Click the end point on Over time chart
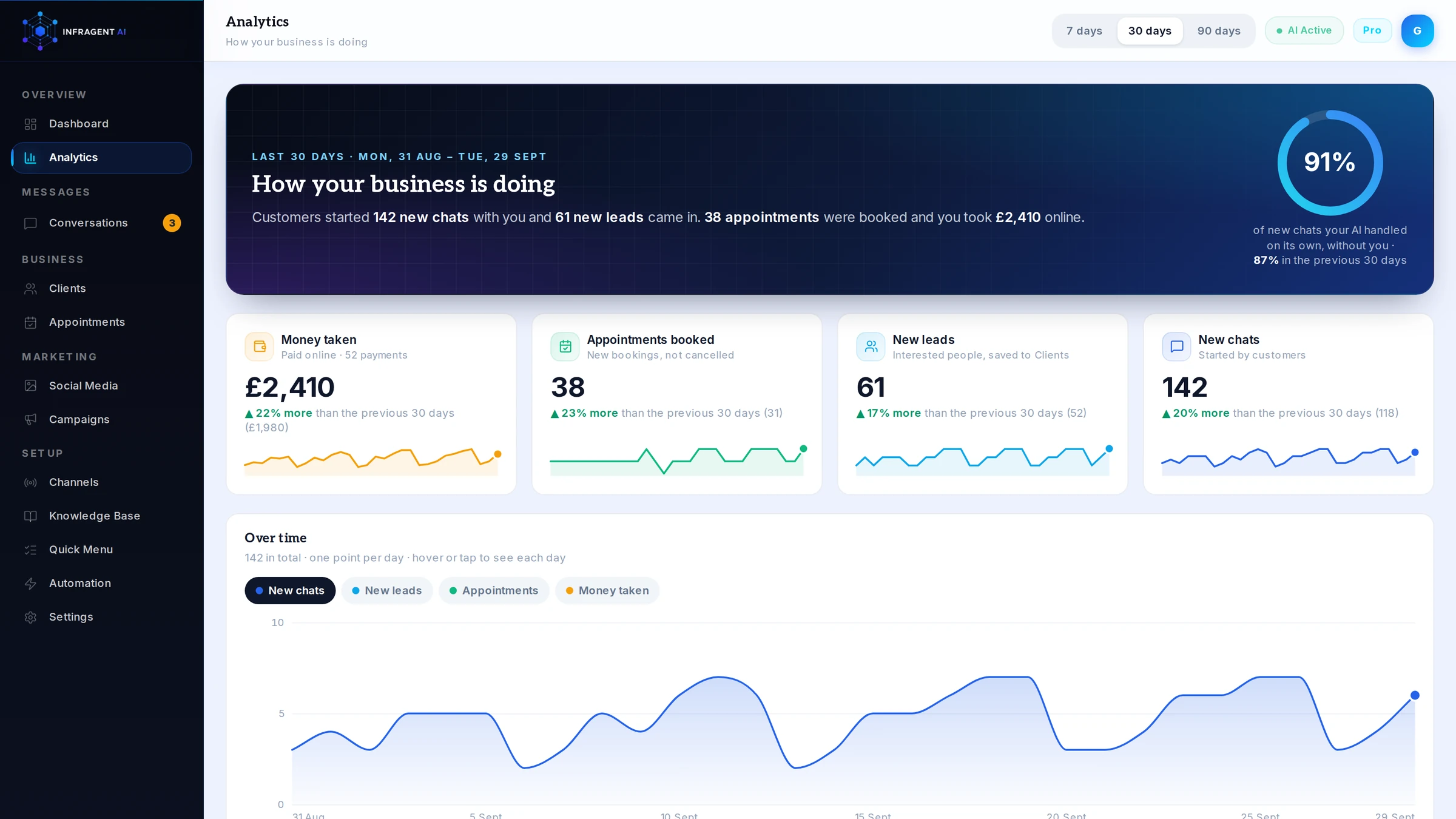 click(x=1415, y=695)
